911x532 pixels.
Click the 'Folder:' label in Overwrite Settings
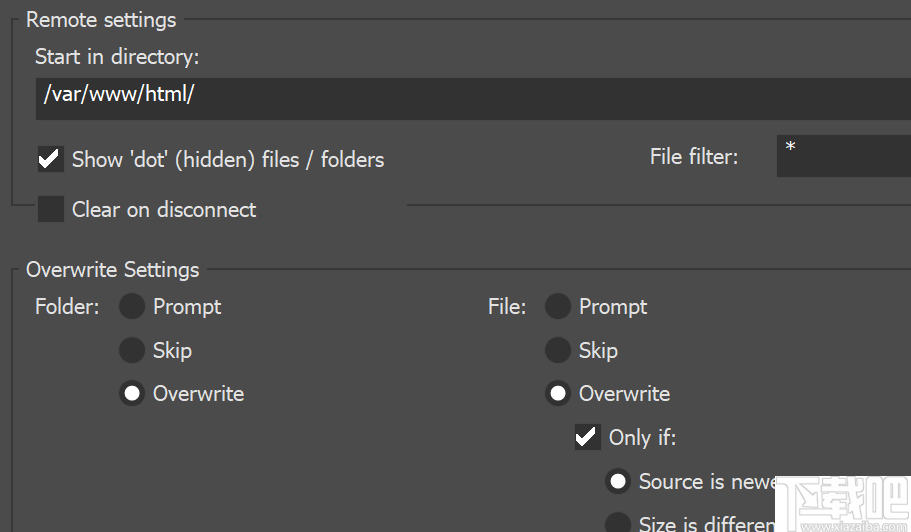(67, 307)
